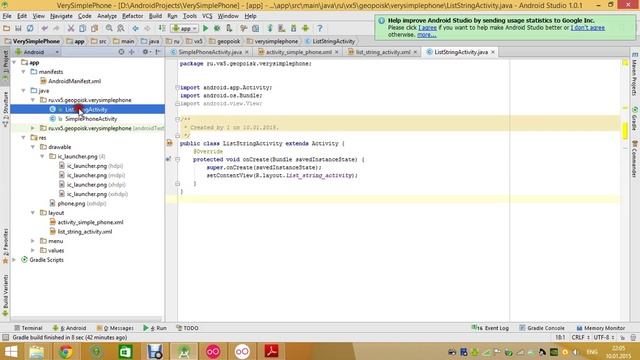Switch to list_string_activity.xml tab

pos(382,52)
